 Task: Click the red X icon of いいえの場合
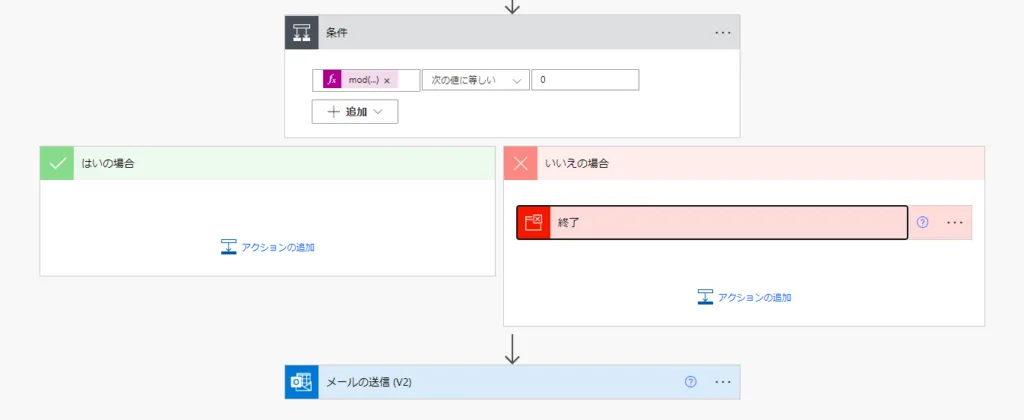(520, 163)
